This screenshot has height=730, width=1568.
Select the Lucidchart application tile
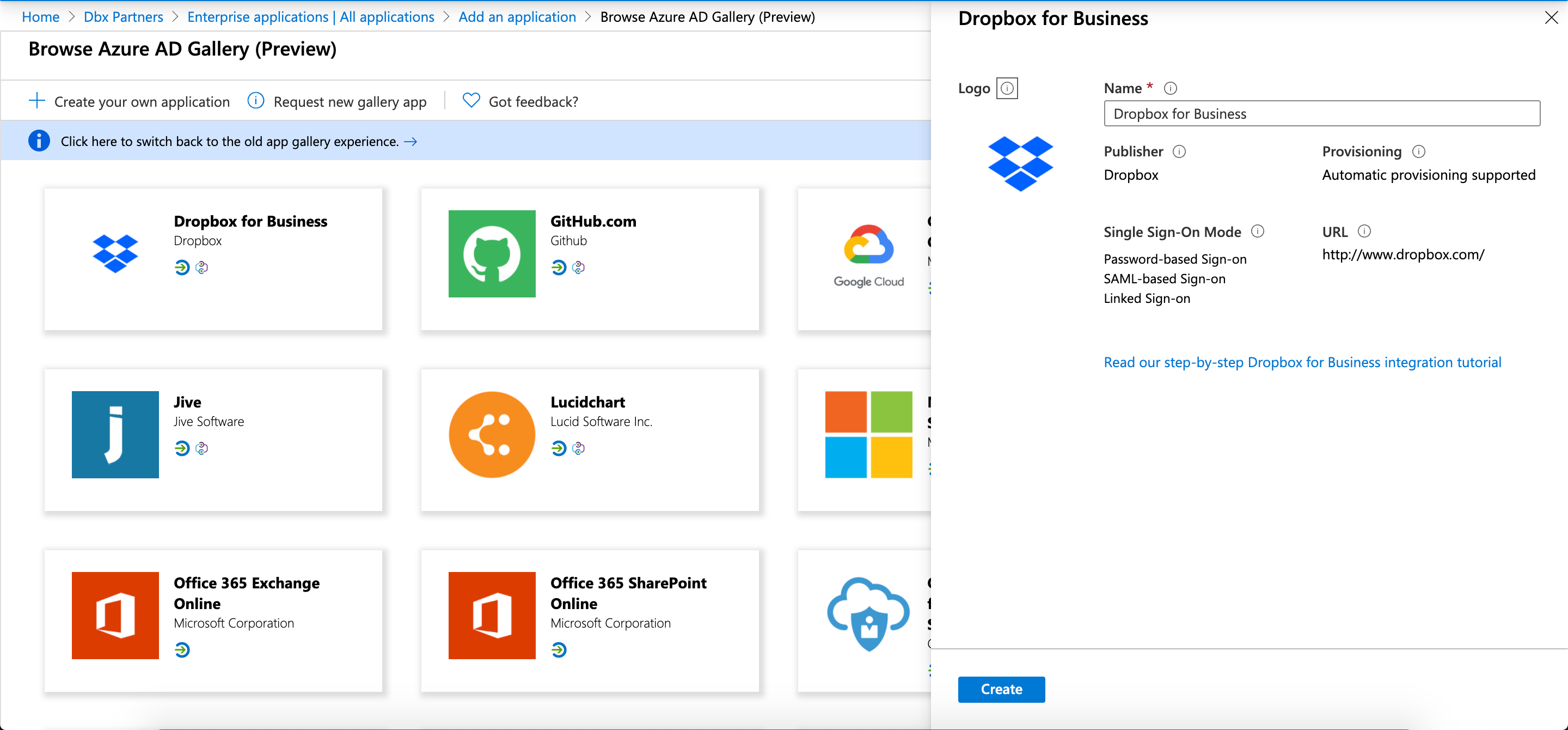pos(589,440)
